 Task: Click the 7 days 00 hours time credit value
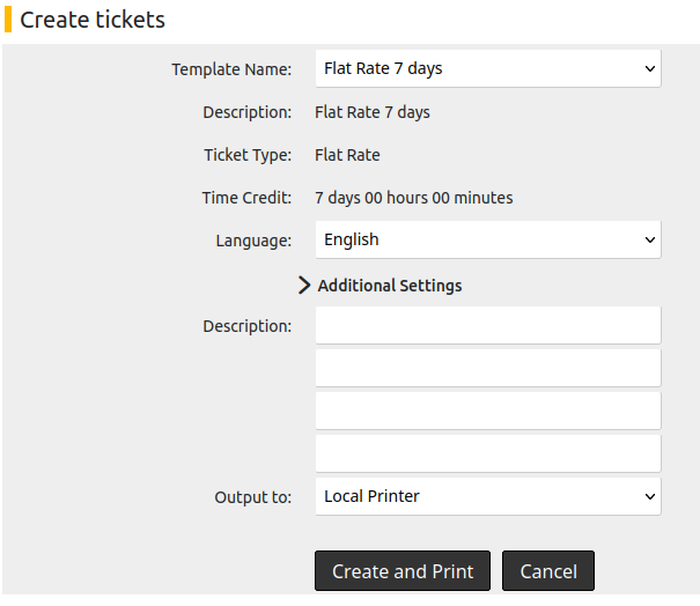413,198
